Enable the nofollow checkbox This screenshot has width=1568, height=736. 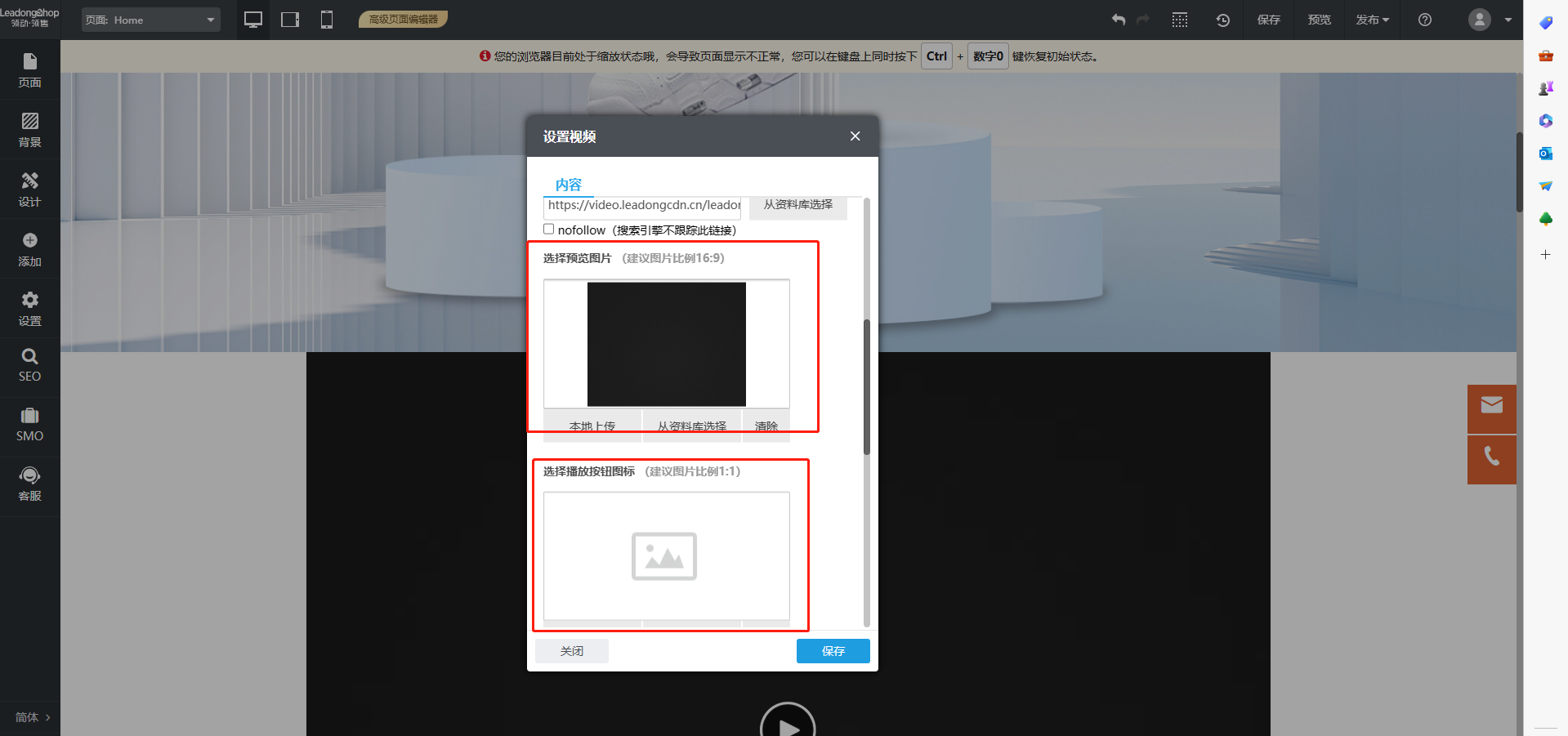coord(549,230)
